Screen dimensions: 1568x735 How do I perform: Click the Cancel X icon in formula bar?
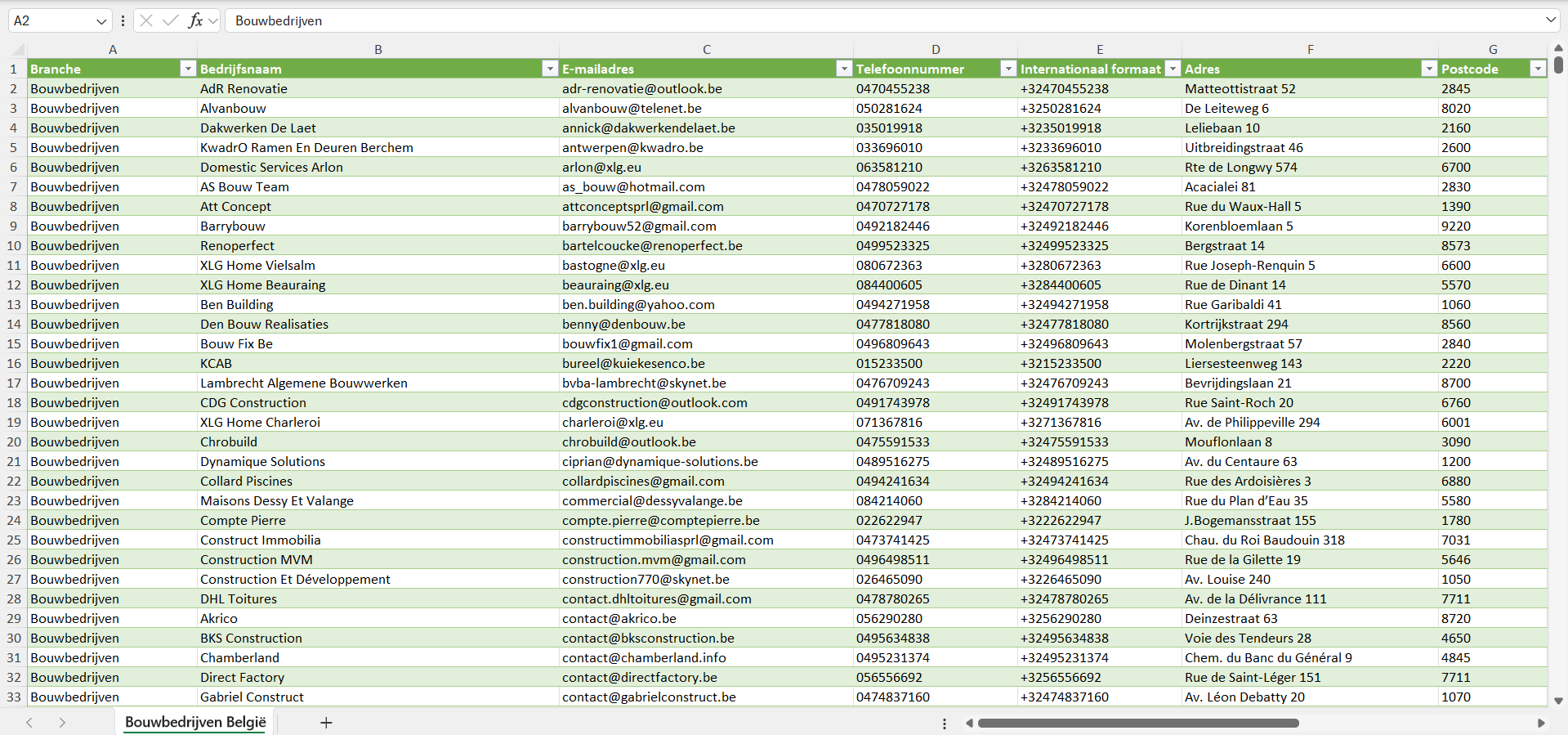click(x=146, y=20)
